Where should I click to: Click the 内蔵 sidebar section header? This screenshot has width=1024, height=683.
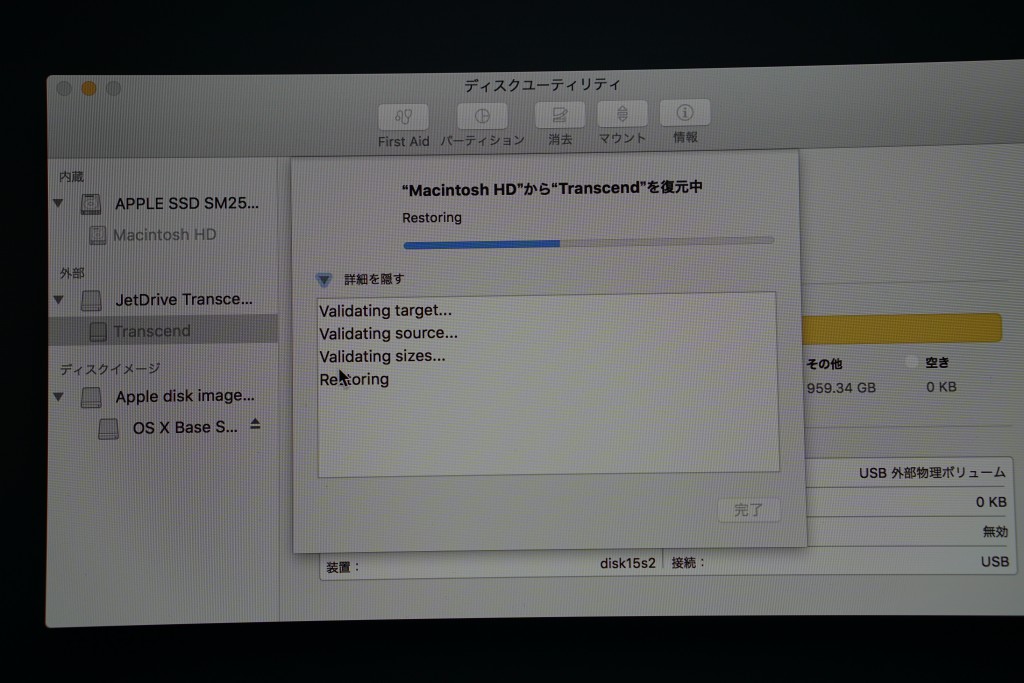point(71,176)
